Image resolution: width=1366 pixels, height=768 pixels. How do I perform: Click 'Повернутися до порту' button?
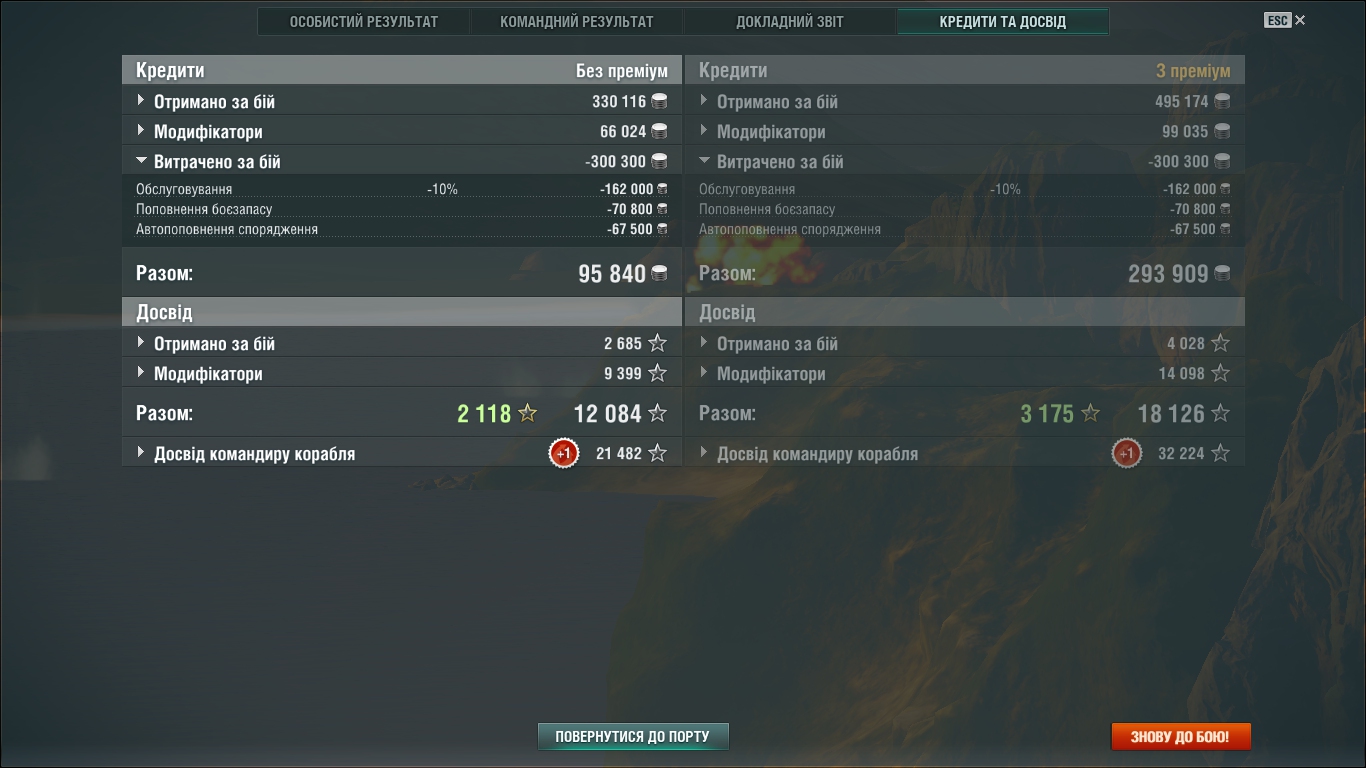633,737
